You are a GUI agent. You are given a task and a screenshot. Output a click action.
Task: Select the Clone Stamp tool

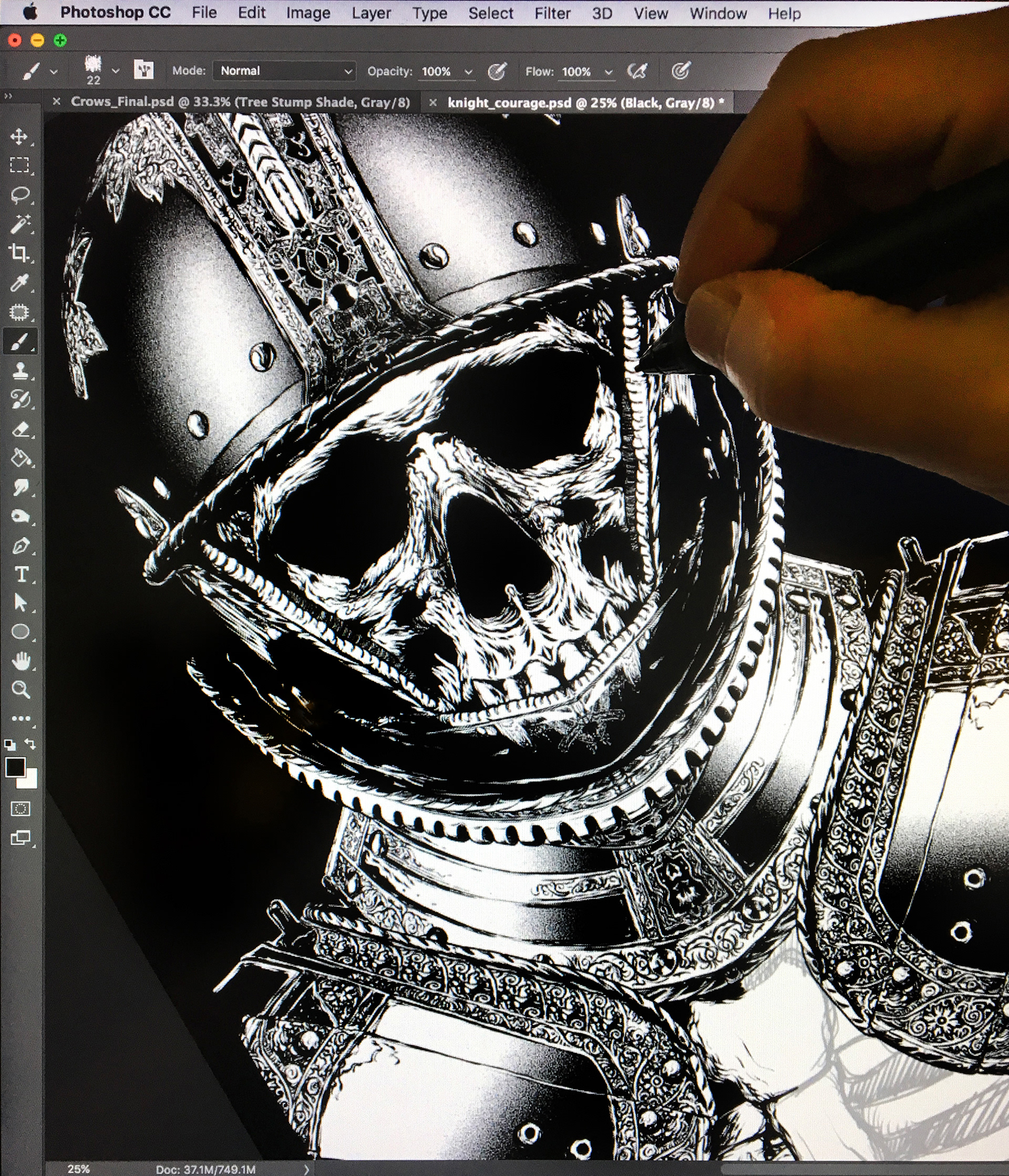pos(20,370)
